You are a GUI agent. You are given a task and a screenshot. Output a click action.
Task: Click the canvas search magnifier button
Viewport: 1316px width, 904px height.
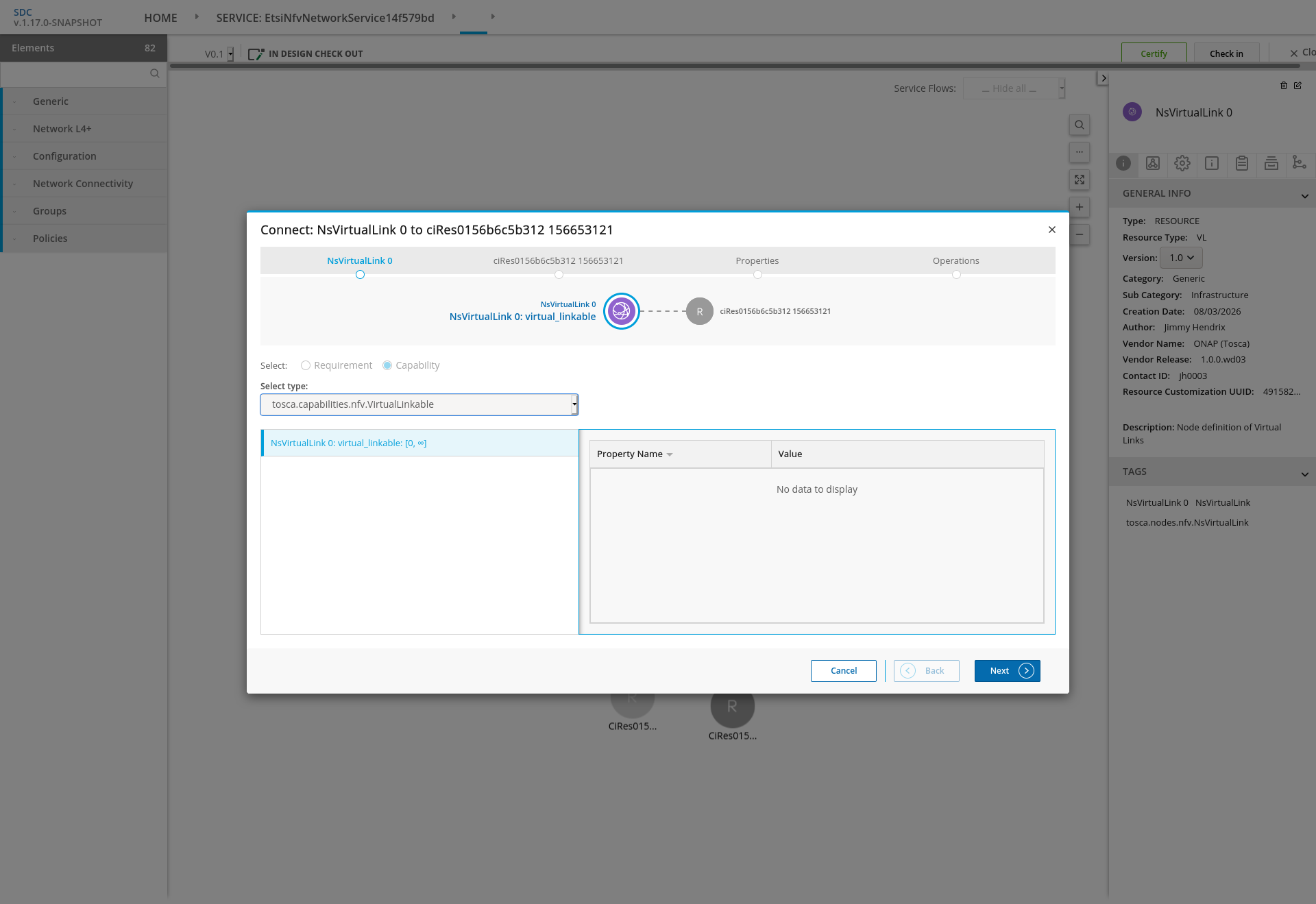[x=1080, y=125]
